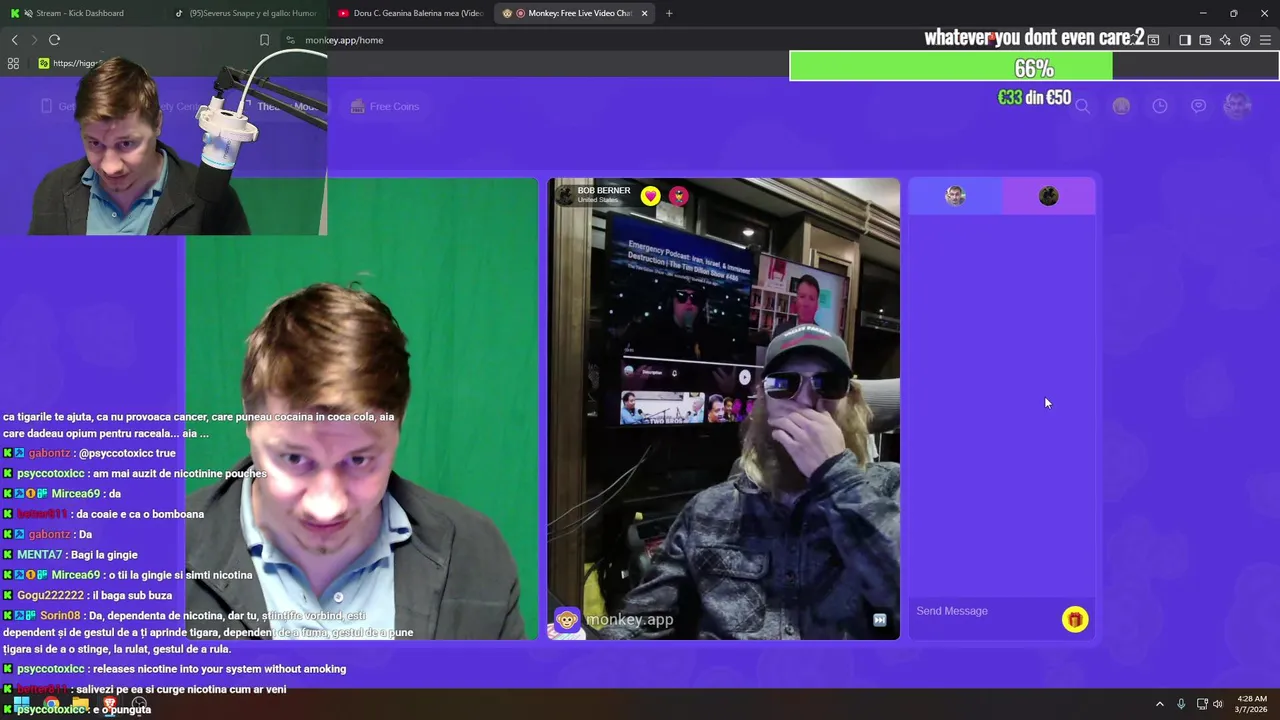The height and width of the screenshot is (720, 1280).
Task: Click the red badge icon next to the heart
Action: 679,196
